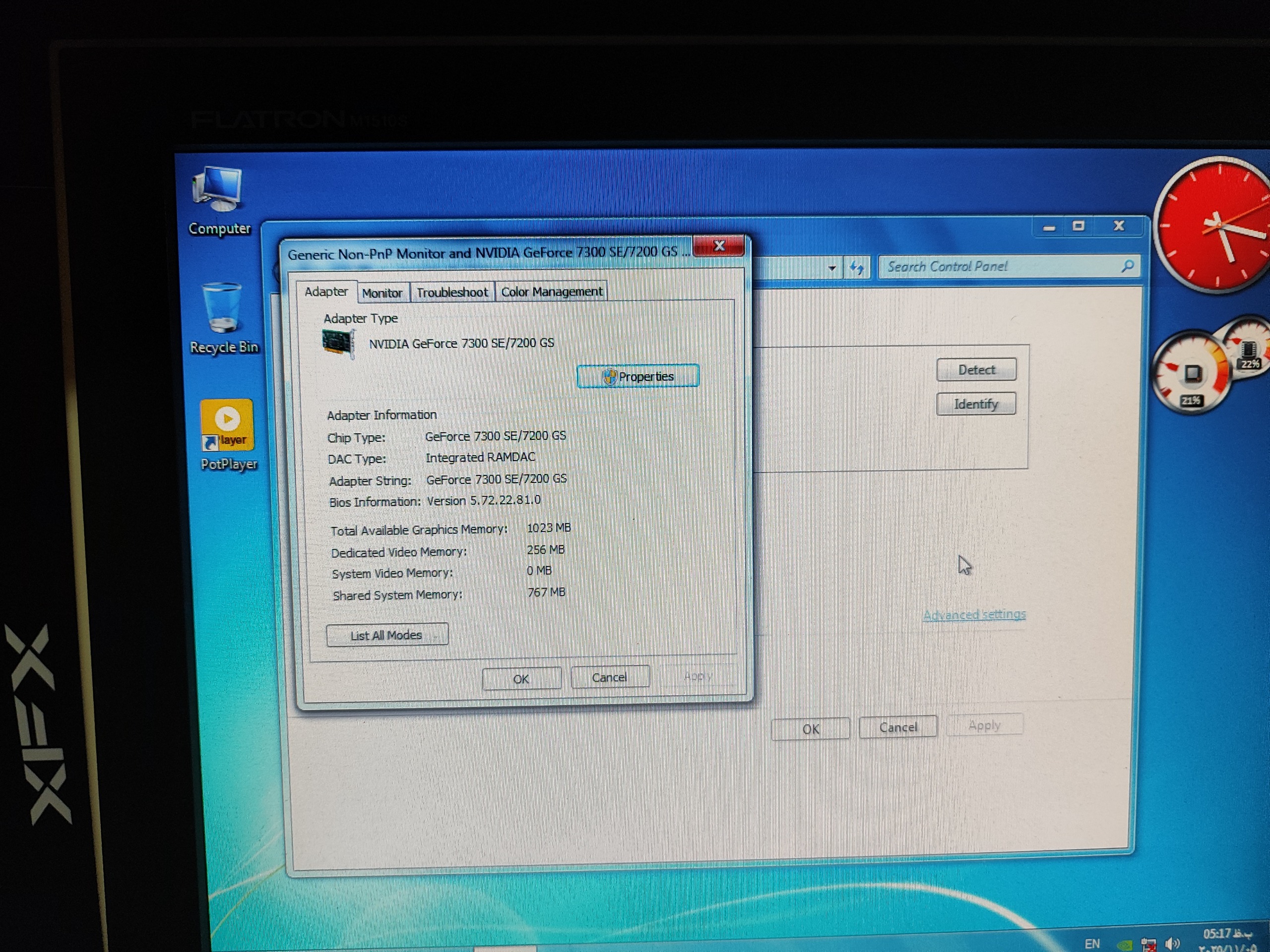Open the address bar history dropdown arrow

click(x=832, y=268)
